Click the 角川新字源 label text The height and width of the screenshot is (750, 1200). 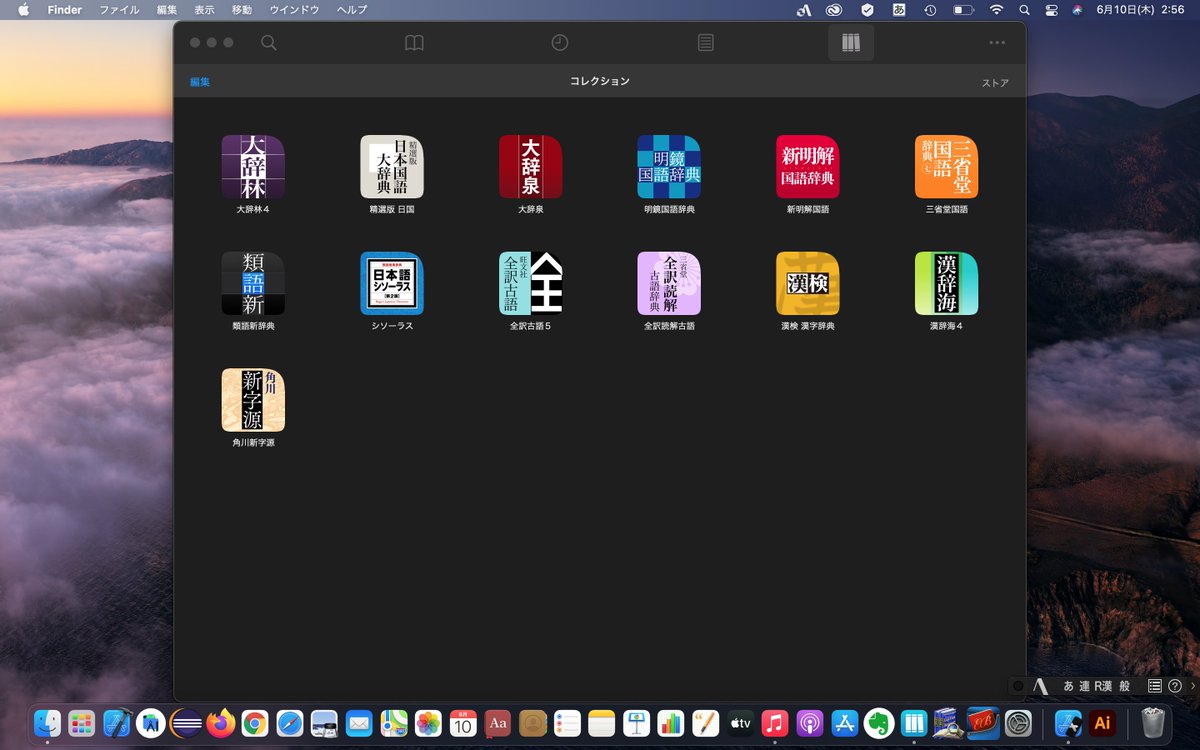point(253,442)
